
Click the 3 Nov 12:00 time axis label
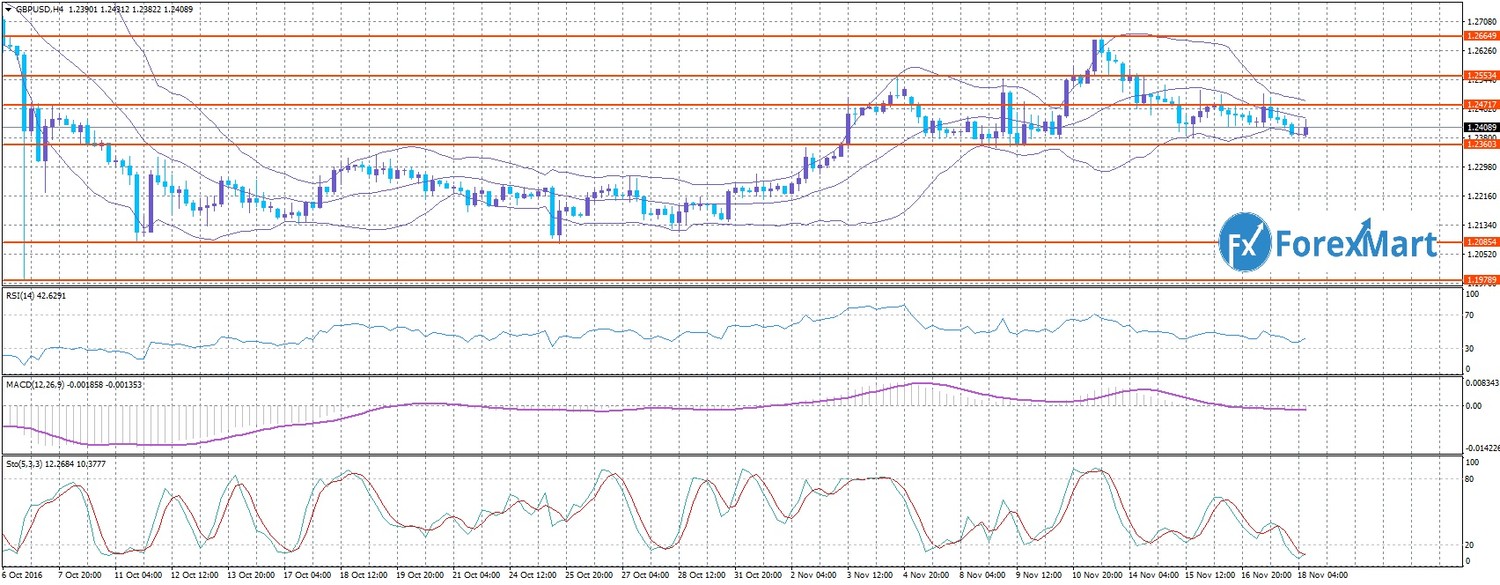870,577
